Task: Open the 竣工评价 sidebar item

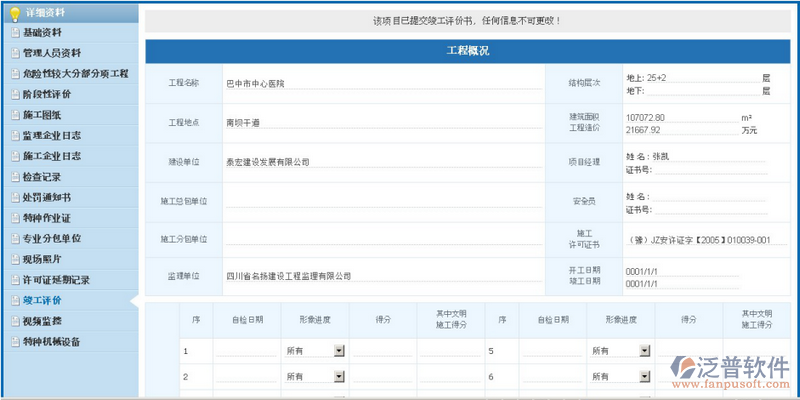Action: coord(42,300)
